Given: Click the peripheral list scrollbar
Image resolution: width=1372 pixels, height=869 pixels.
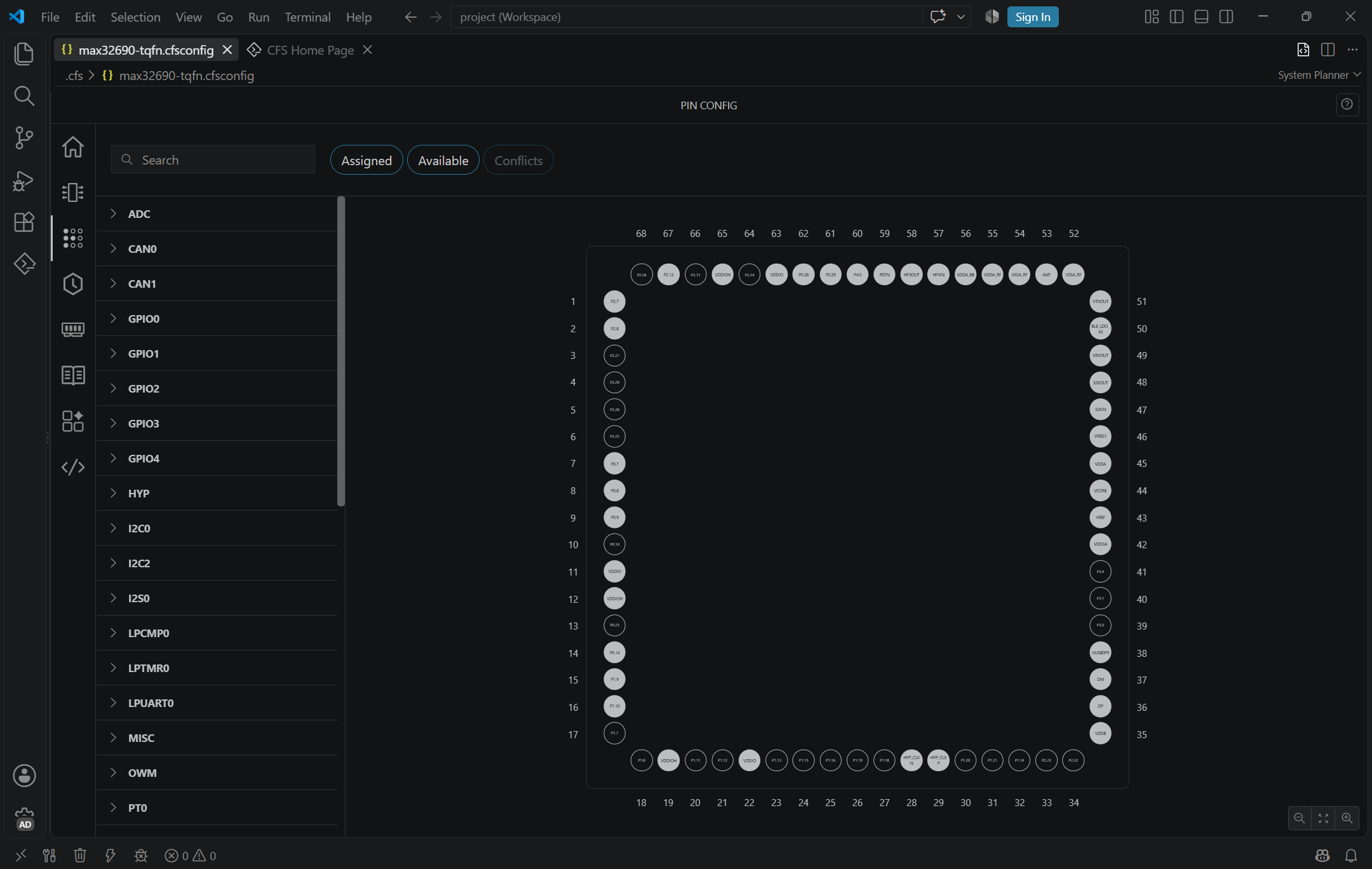Looking at the screenshot, I should 341,351.
